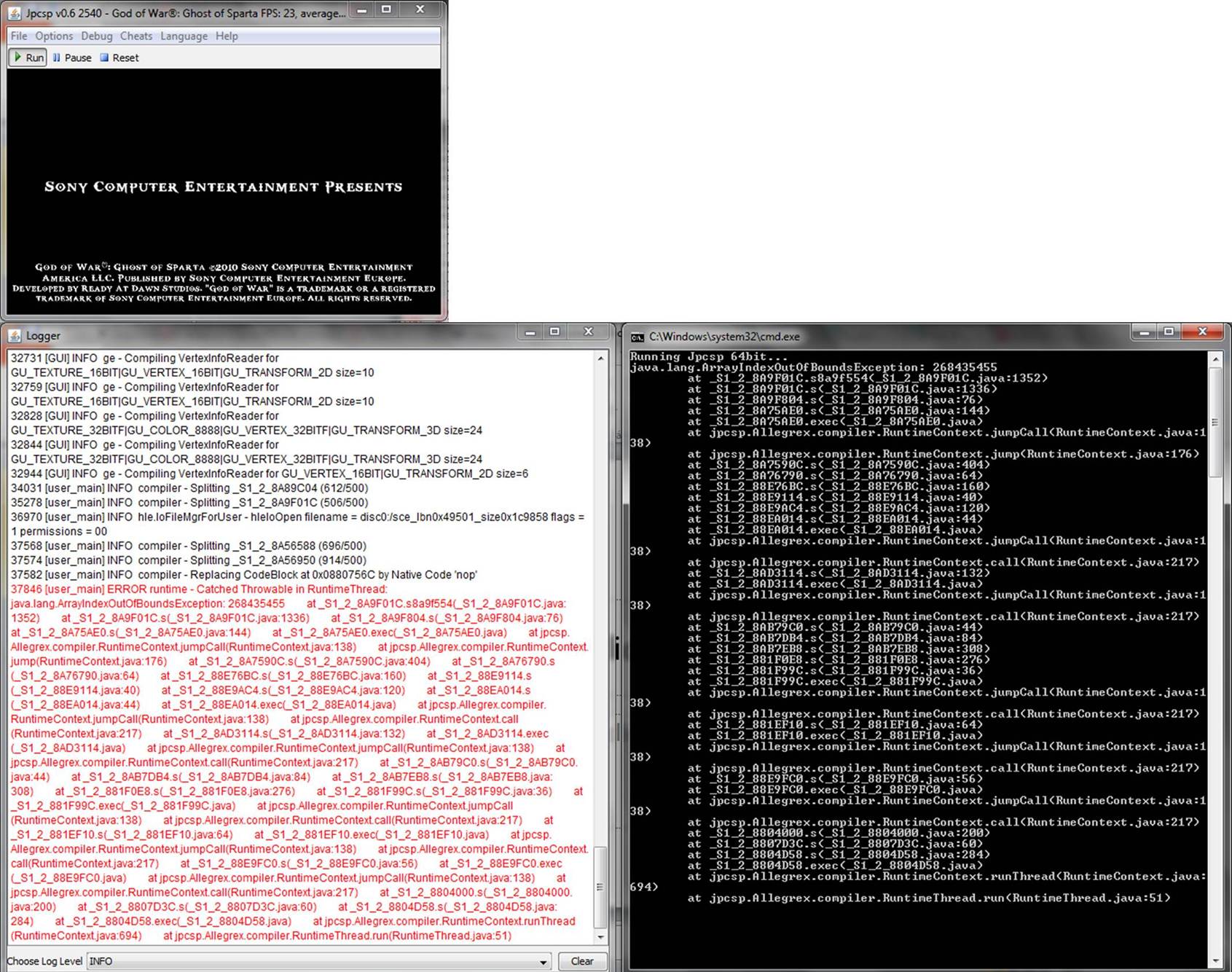Close the Jpcsp emulator window
The image size is (1232, 972).
tap(420, 9)
